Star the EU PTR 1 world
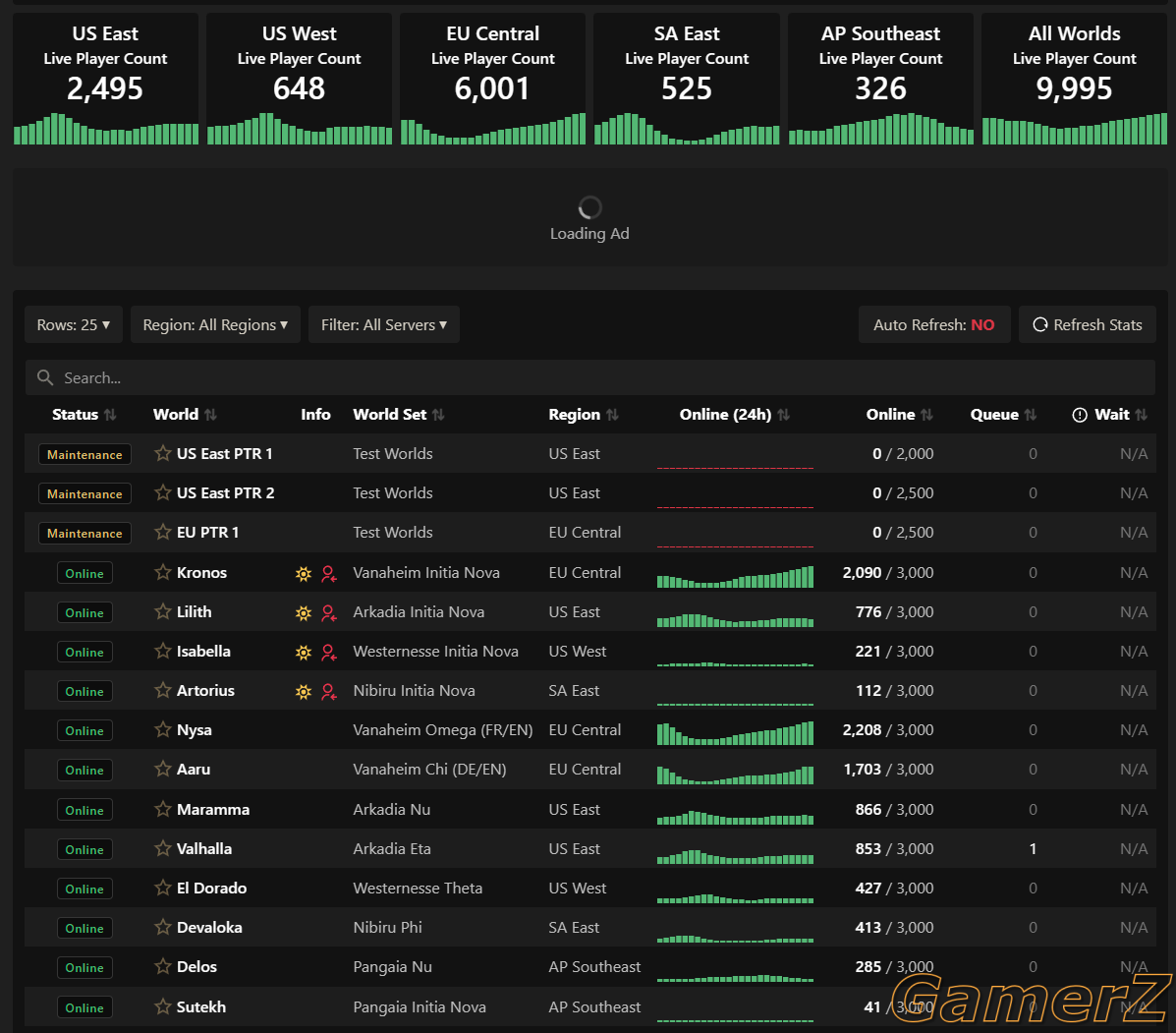The height and width of the screenshot is (1033, 1176). [x=163, y=532]
